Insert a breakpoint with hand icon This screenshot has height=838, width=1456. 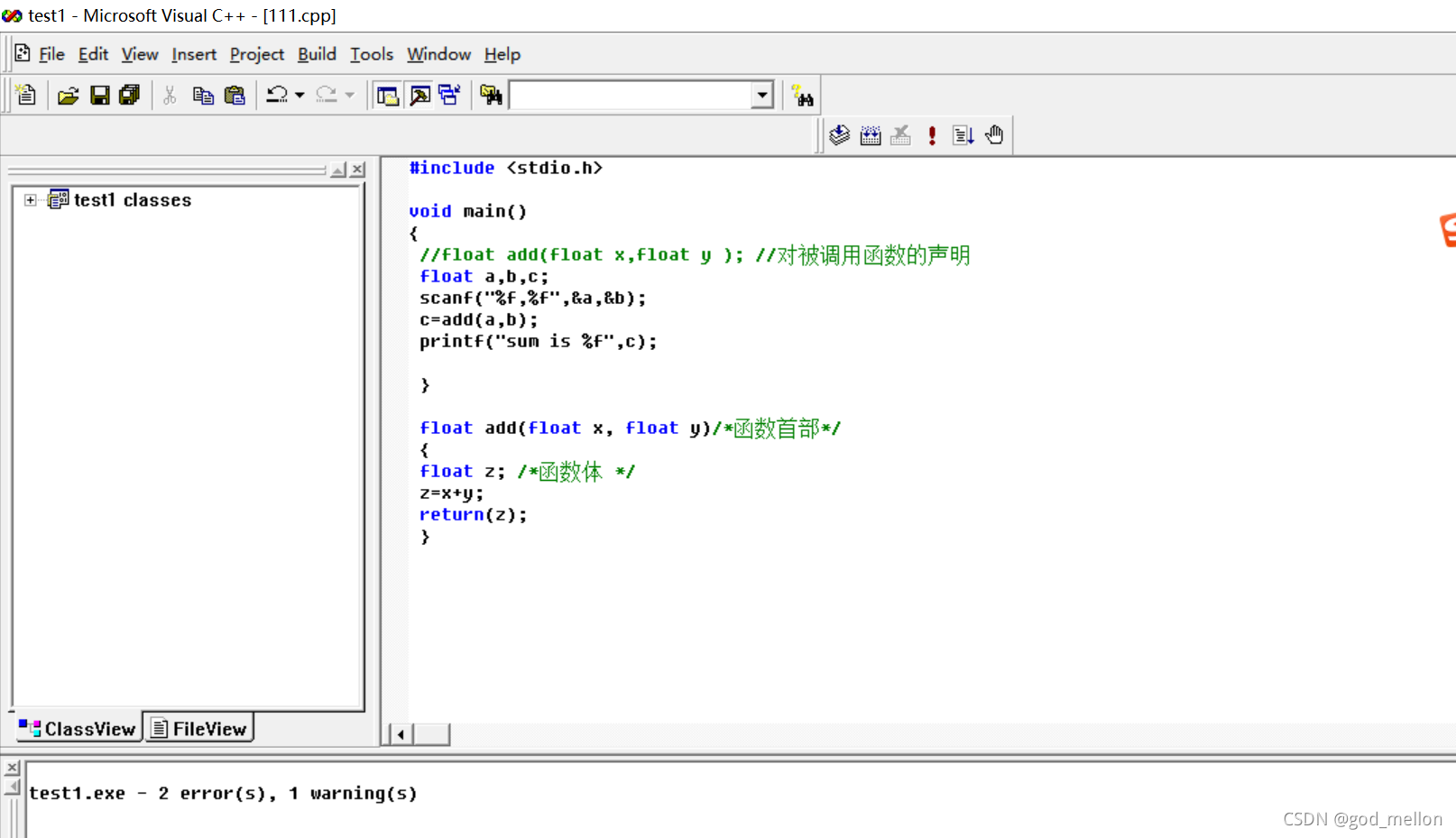click(994, 135)
